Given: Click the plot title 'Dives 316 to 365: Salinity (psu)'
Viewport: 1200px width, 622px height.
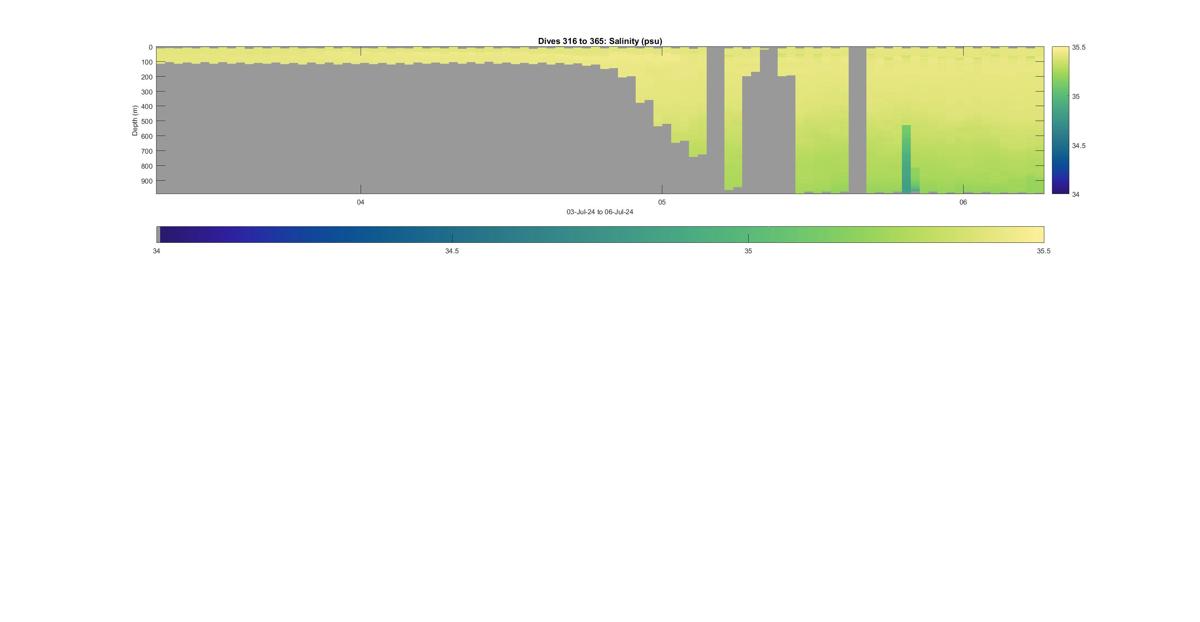Looking at the screenshot, I should pyautogui.click(x=600, y=41).
